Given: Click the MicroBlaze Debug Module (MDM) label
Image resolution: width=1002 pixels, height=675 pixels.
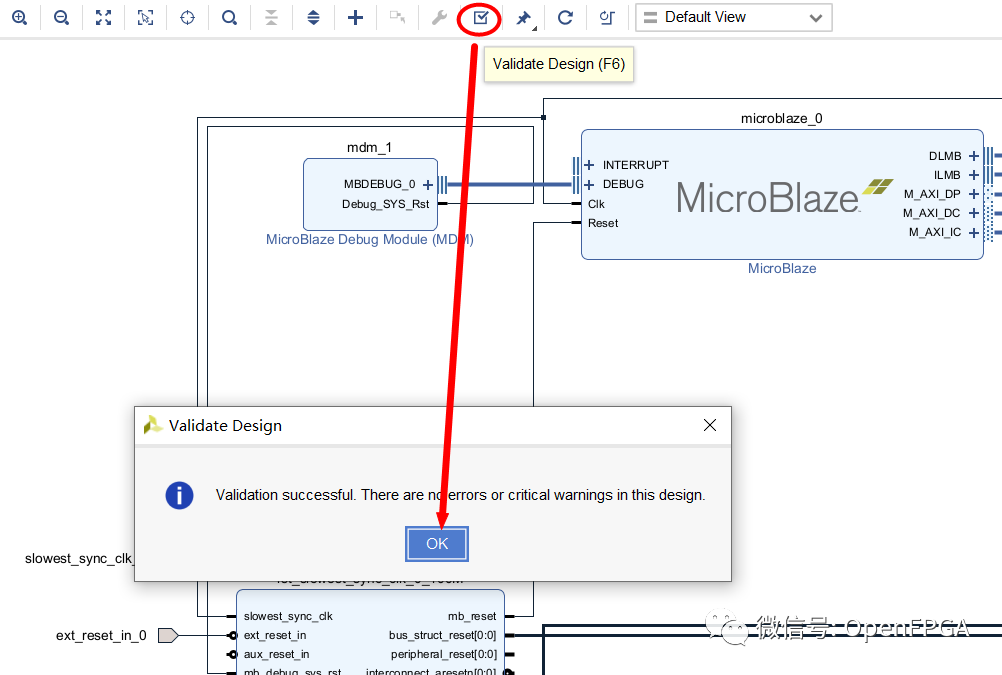Looking at the screenshot, I should (369, 239).
